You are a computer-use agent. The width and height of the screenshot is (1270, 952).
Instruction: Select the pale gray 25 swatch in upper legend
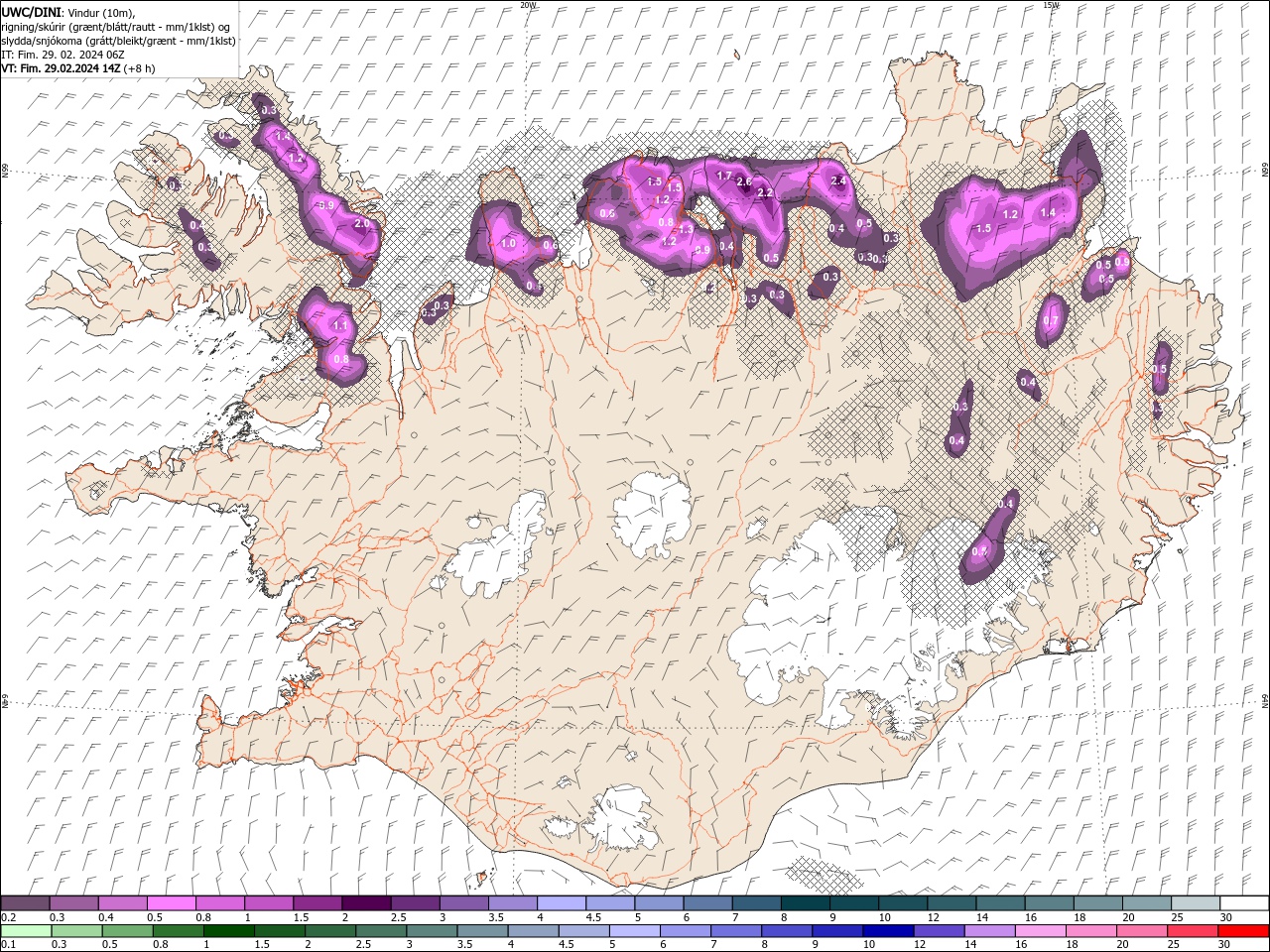pos(1196,903)
